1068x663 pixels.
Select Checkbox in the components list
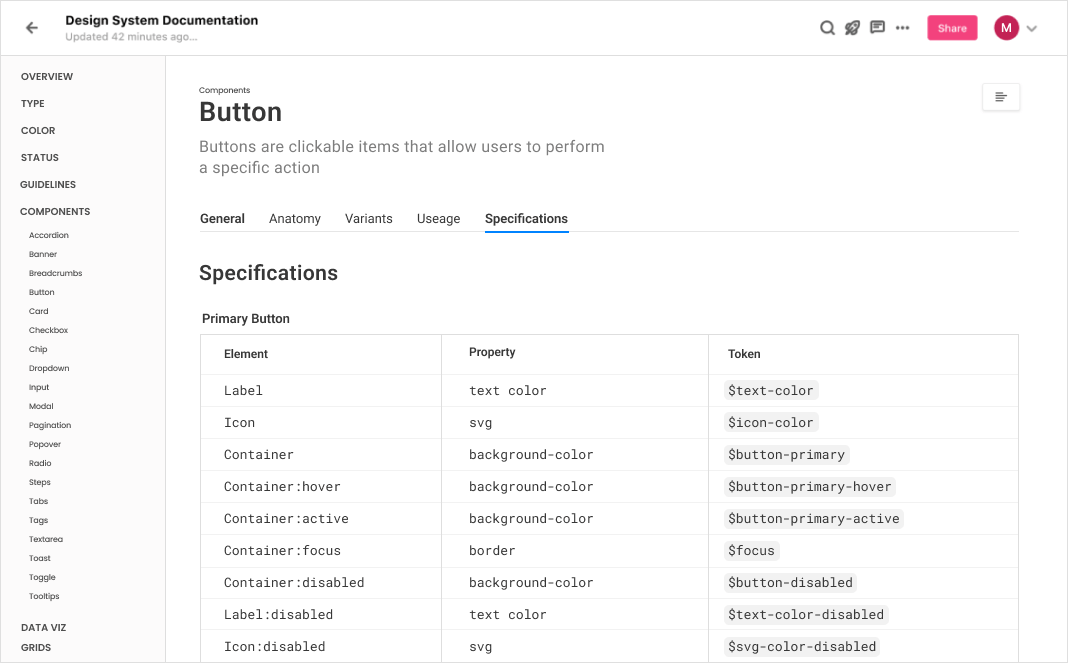coord(48,330)
